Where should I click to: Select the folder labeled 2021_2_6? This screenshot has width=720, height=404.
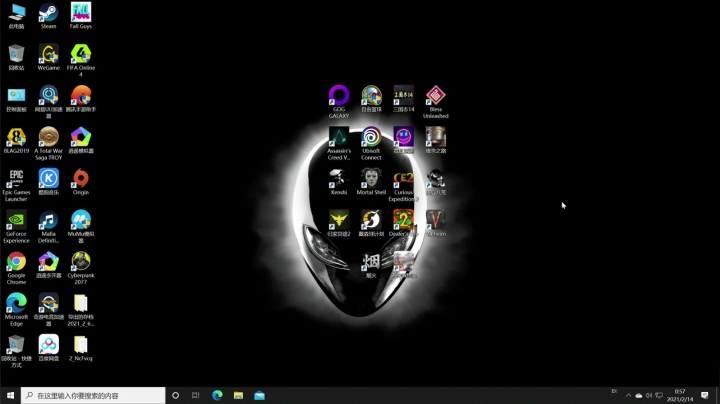click(x=81, y=309)
